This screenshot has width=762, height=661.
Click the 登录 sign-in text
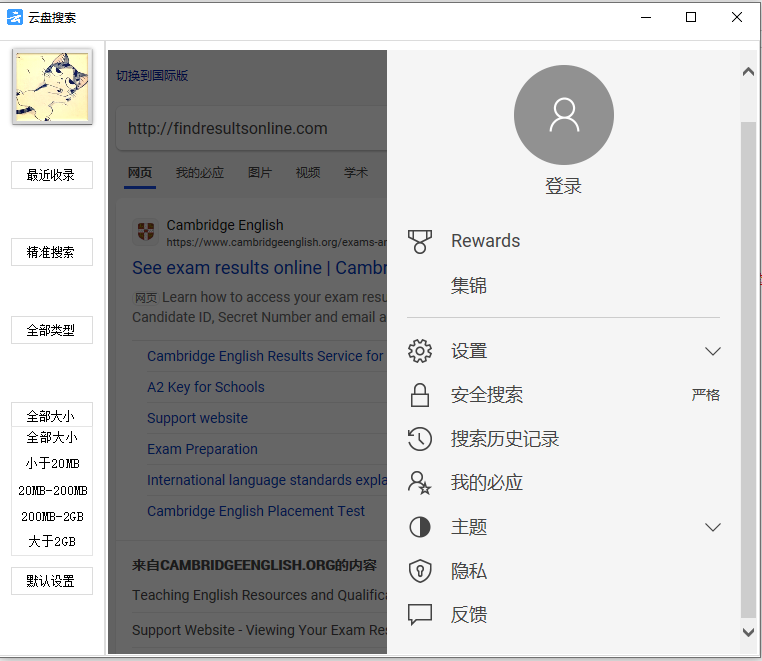click(563, 186)
